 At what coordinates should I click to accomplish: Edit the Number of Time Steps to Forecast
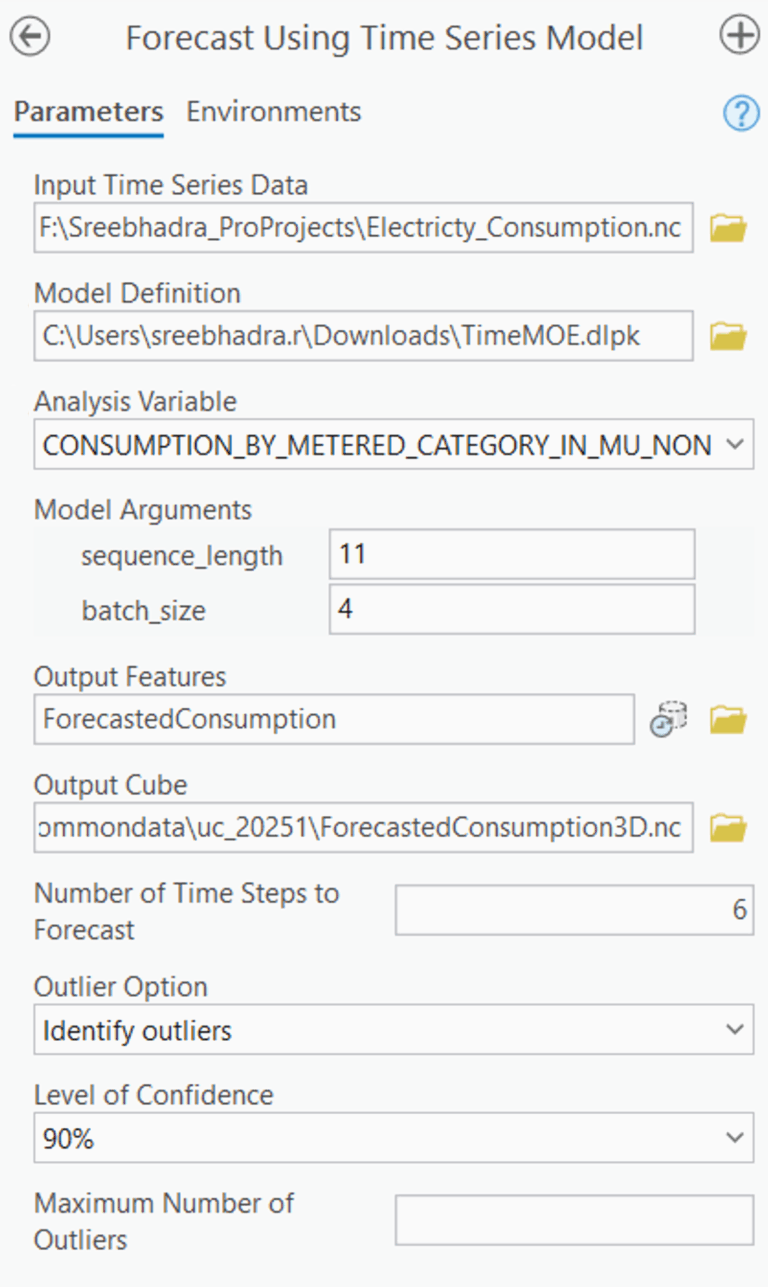574,909
